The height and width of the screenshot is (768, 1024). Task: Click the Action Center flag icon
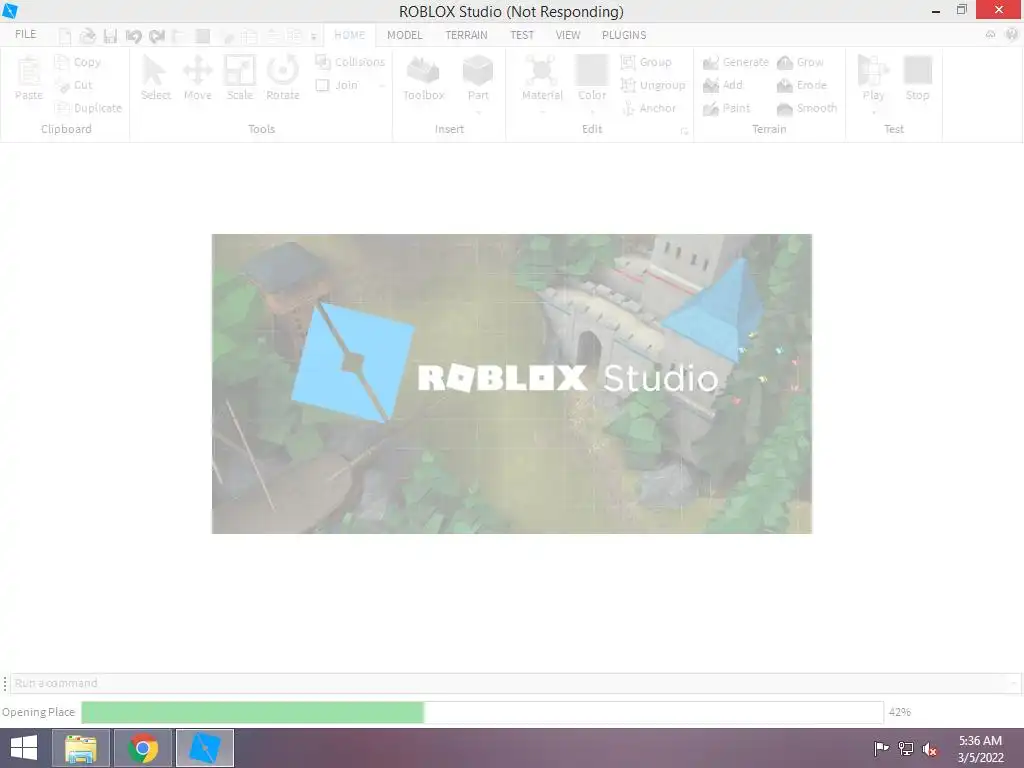click(x=881, y=749)
